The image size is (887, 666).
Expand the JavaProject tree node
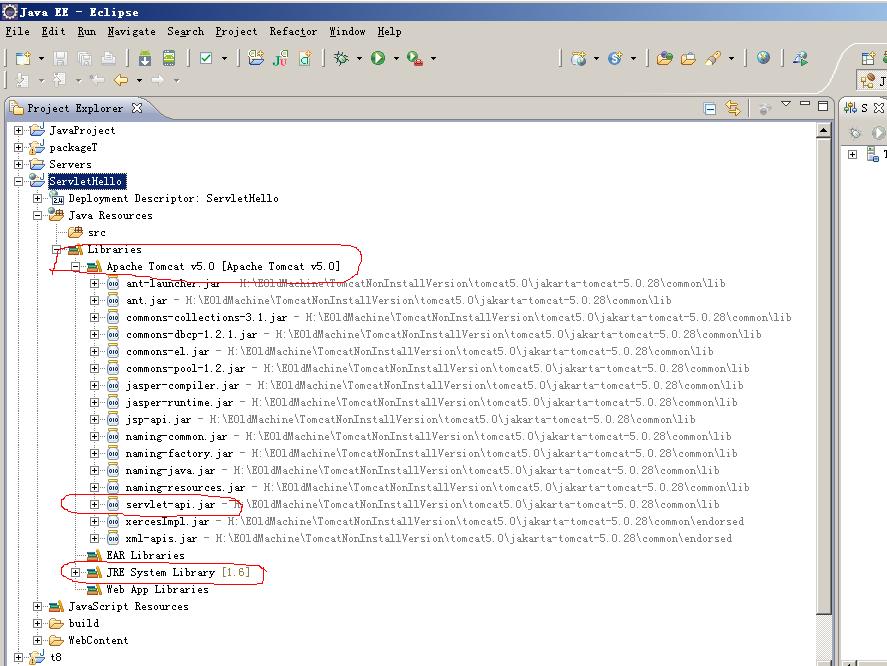tap(19, 130)
